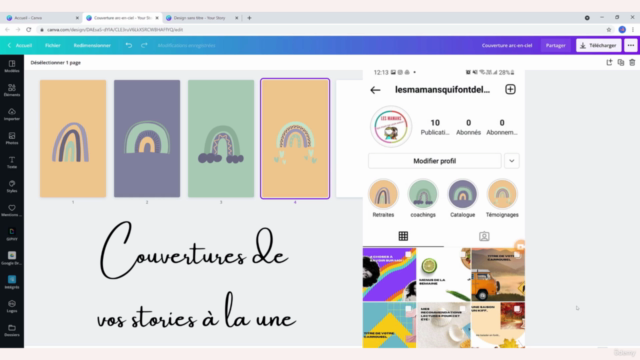Go back with Instagram arrow
Image resolution: width=640 pixels, height=360 pixels.
tap(375, 90)
